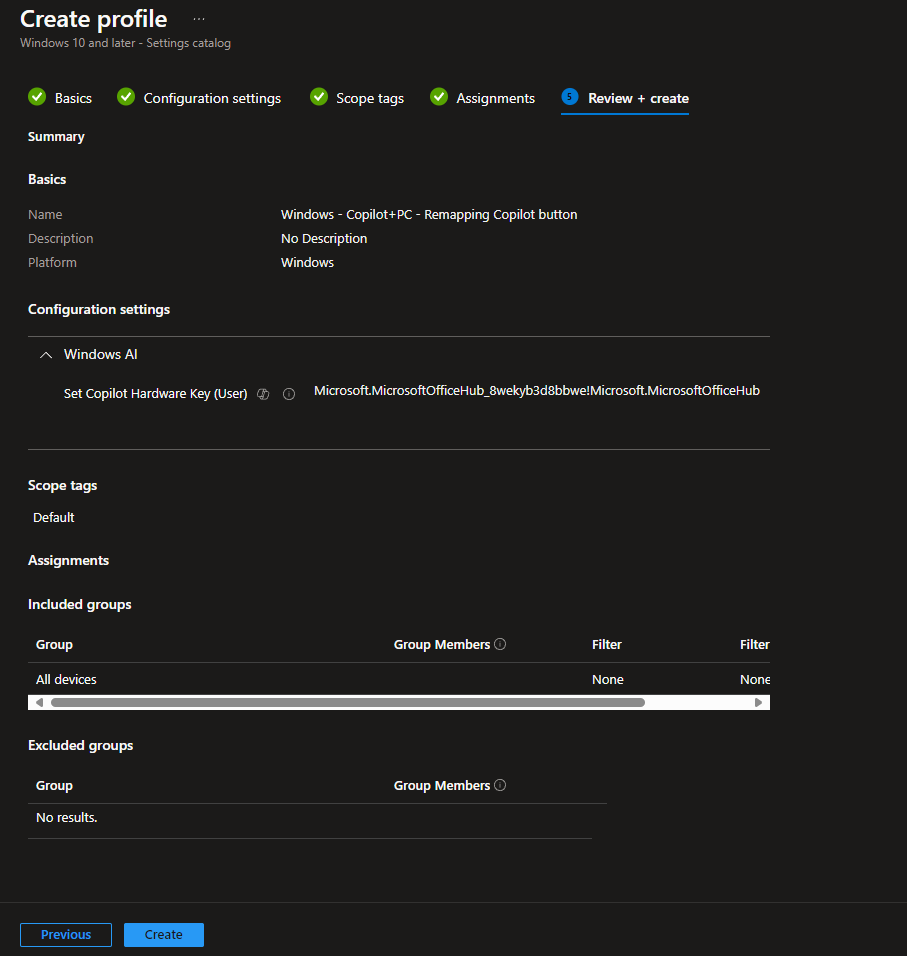Click the Basics step green checkmark icon

click(x=37, y=97)
